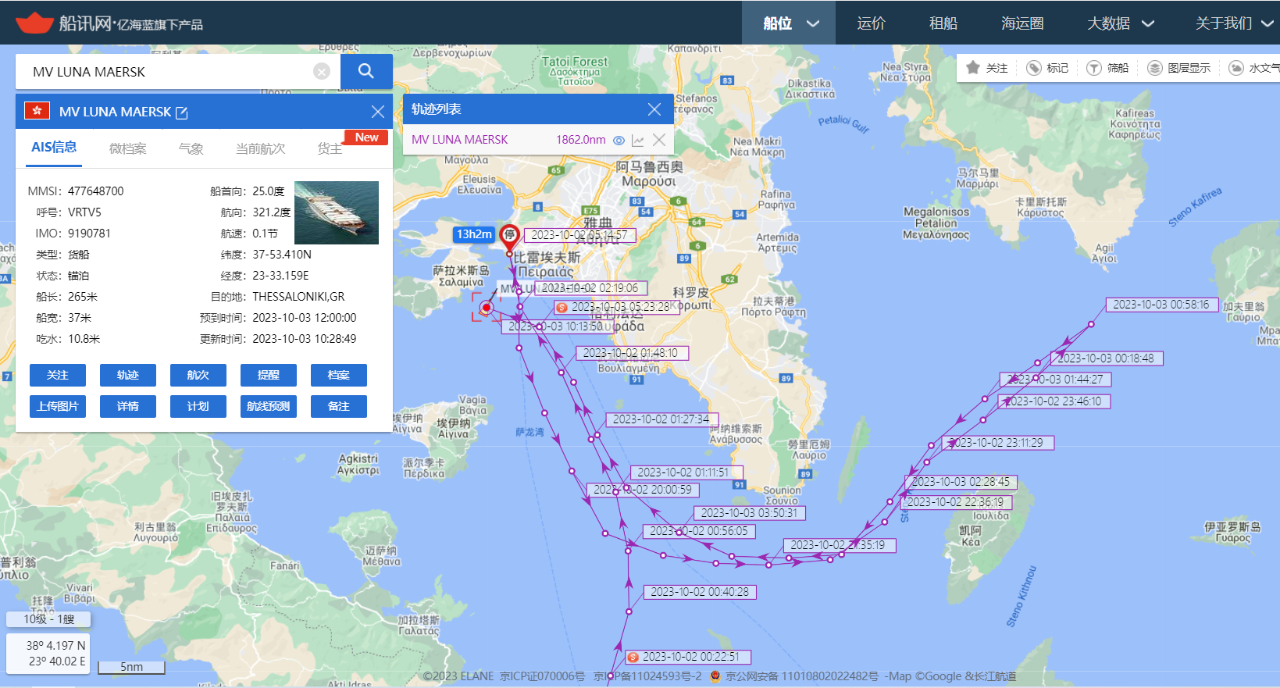Screen dimensions: 1280x688
Task: Click the 上传图片 upload image button
Action: click(58, 406)
